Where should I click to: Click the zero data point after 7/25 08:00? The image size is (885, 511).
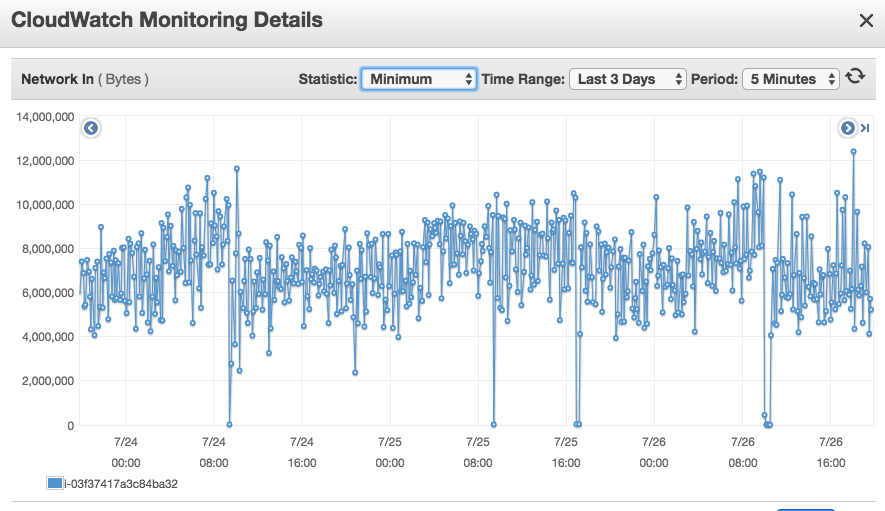pyautogui.click(x=493, y=425)
